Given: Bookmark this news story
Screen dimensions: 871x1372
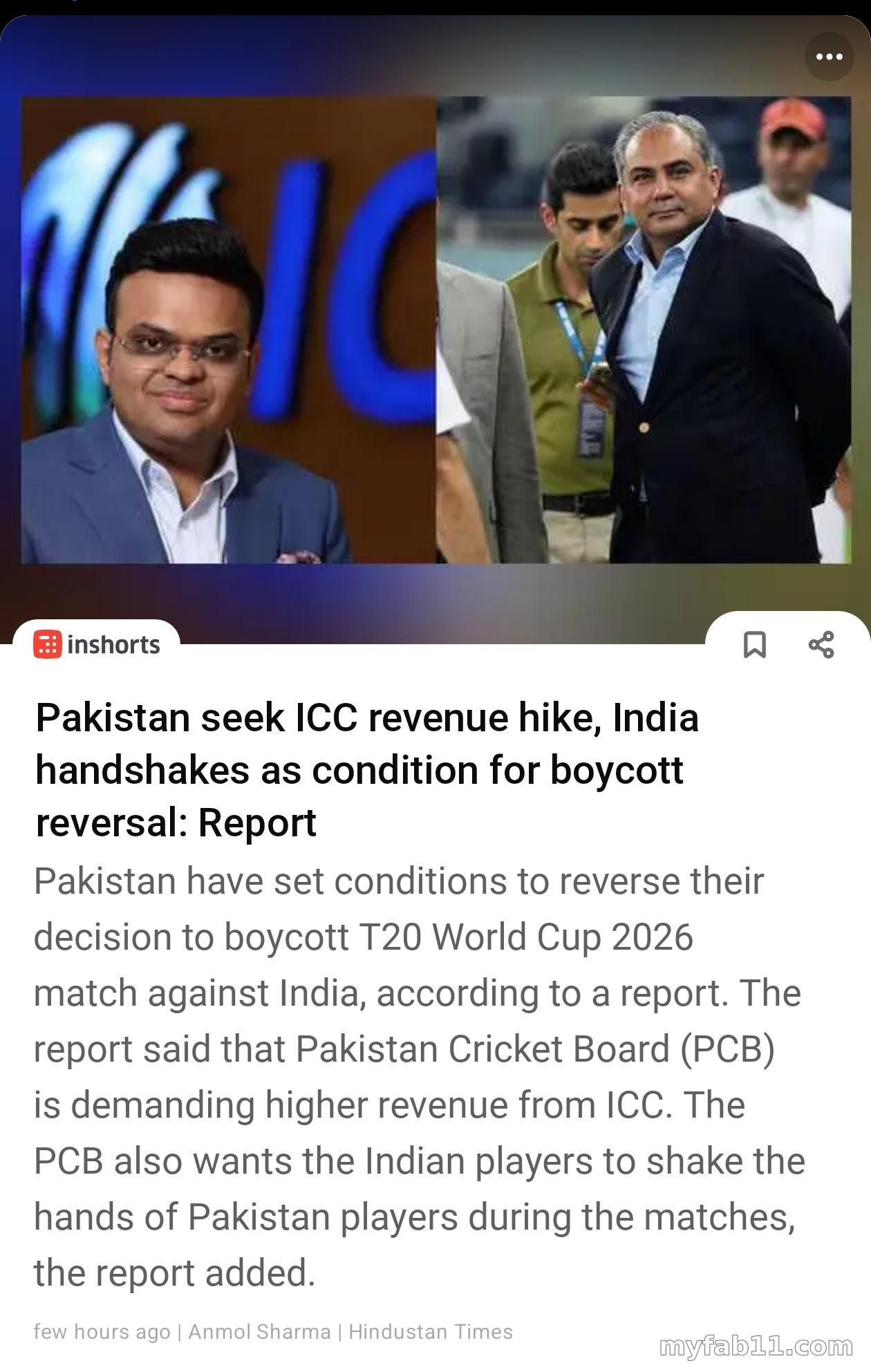Looking at the screenshot, I should (754, 644).
